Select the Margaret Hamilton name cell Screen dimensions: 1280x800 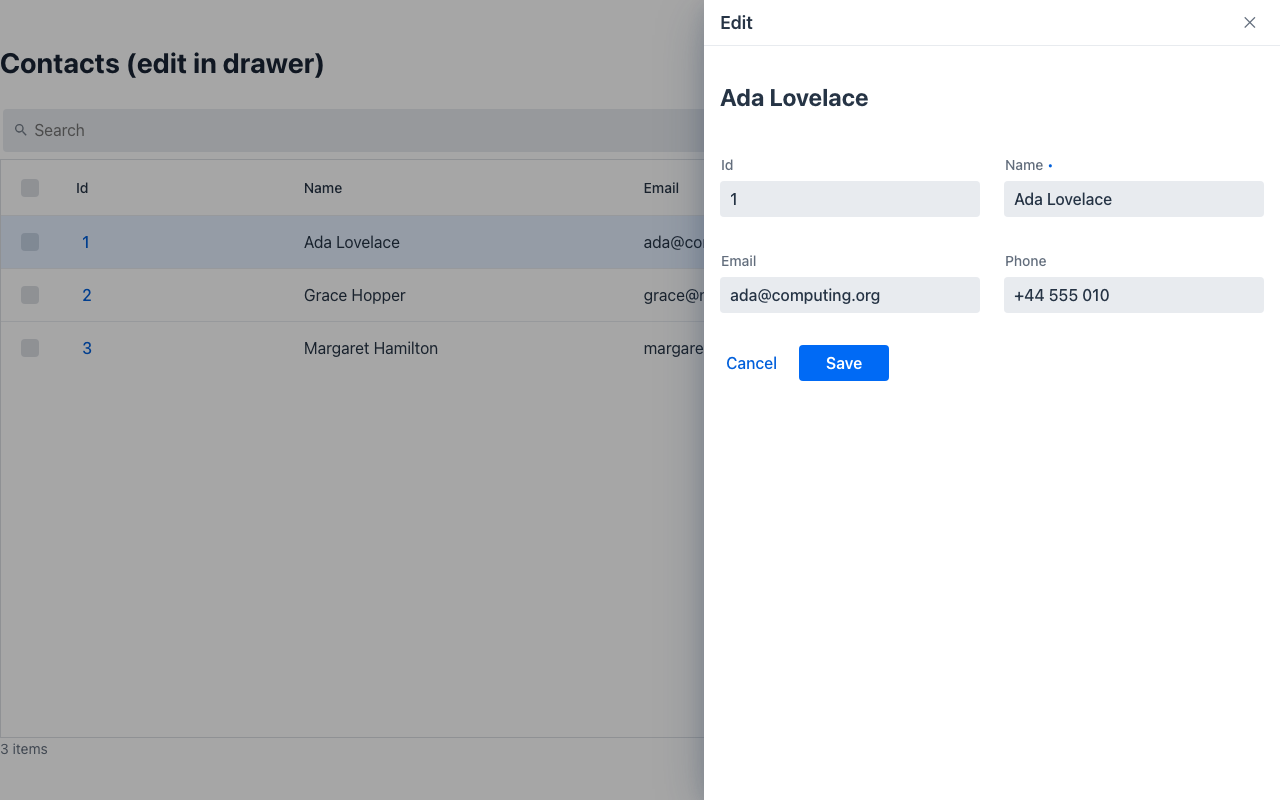(x=371, y=348)
